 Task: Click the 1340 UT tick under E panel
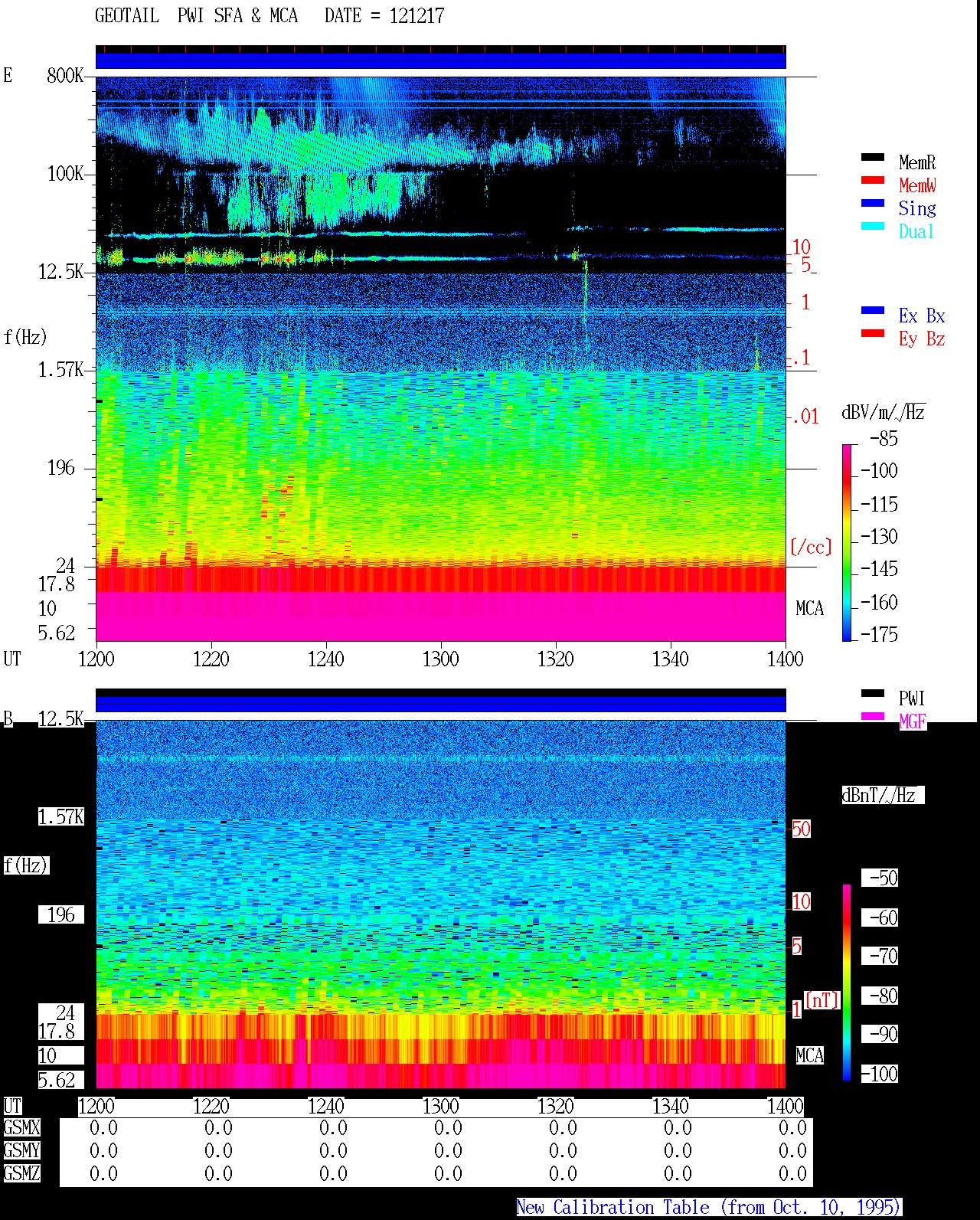pyautogui.click(x=671, y=659)
